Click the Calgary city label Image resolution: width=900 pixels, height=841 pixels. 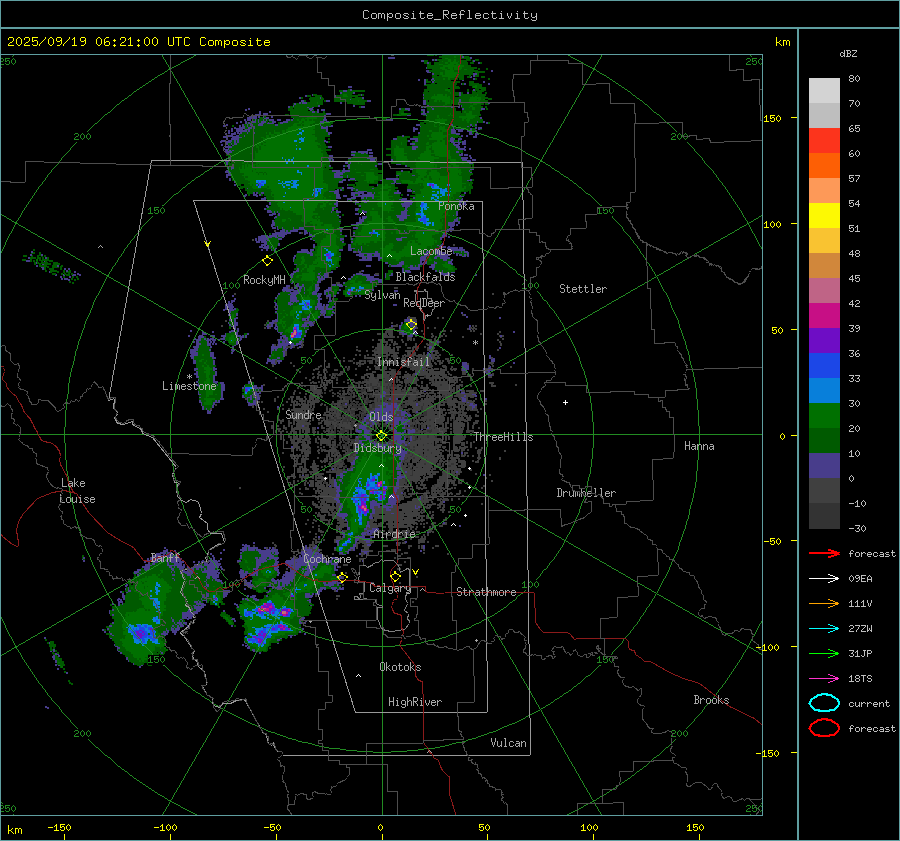(390, 589)
